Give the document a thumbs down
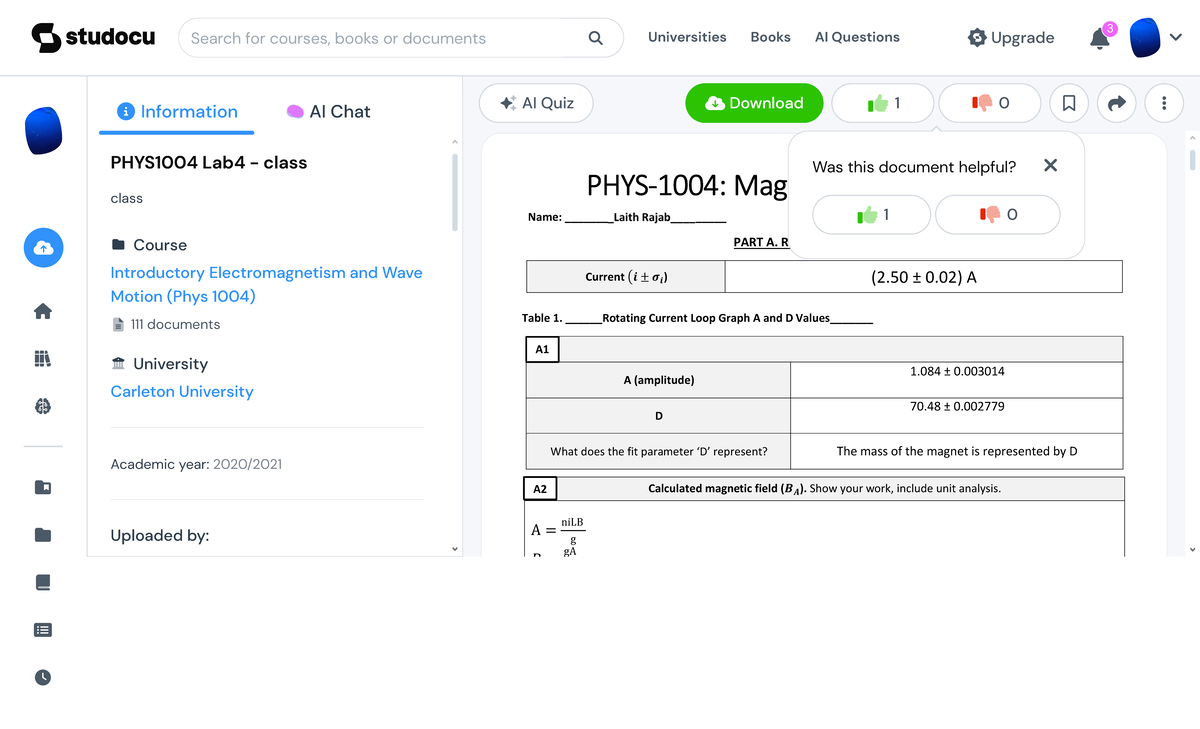This screenshot has height=729, width=1200. pyautogui.click(x=989, y=103)
